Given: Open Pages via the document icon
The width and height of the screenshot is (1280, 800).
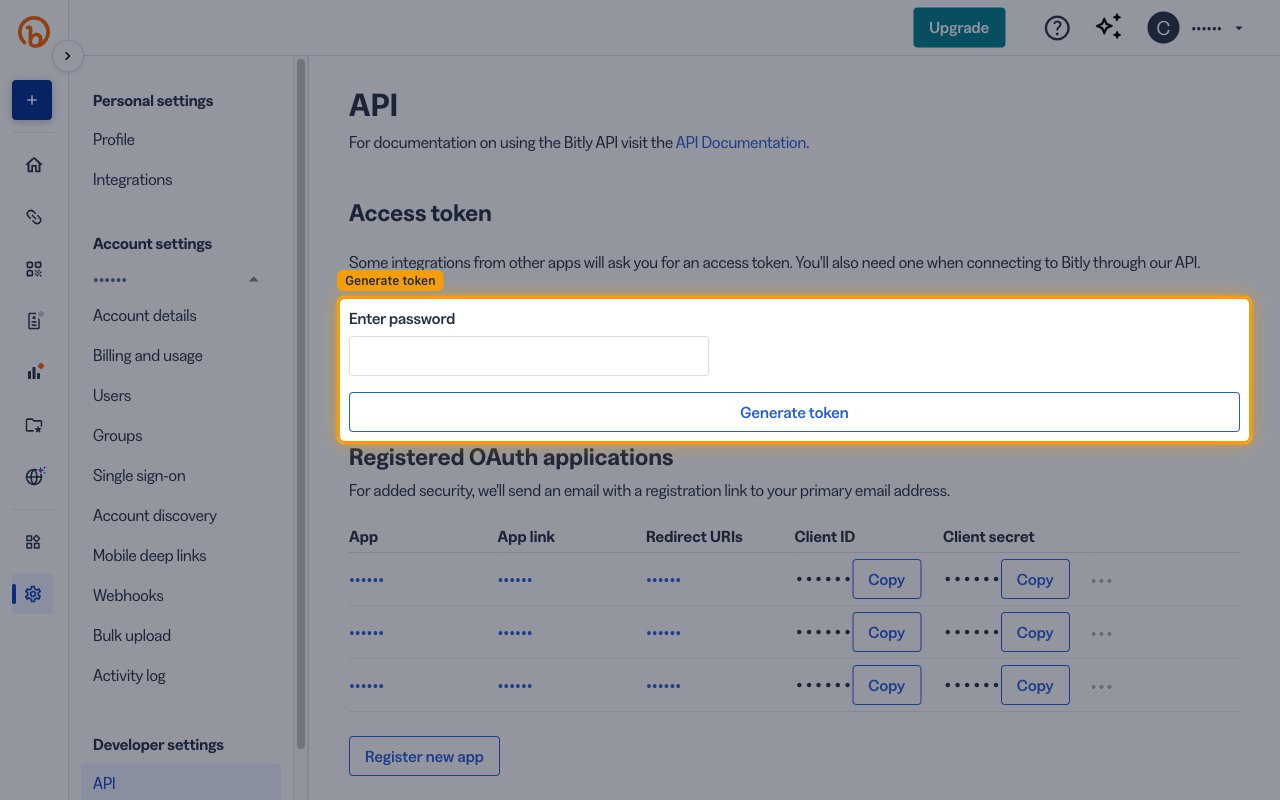Looking at the screenshot, I should point(34,321).
